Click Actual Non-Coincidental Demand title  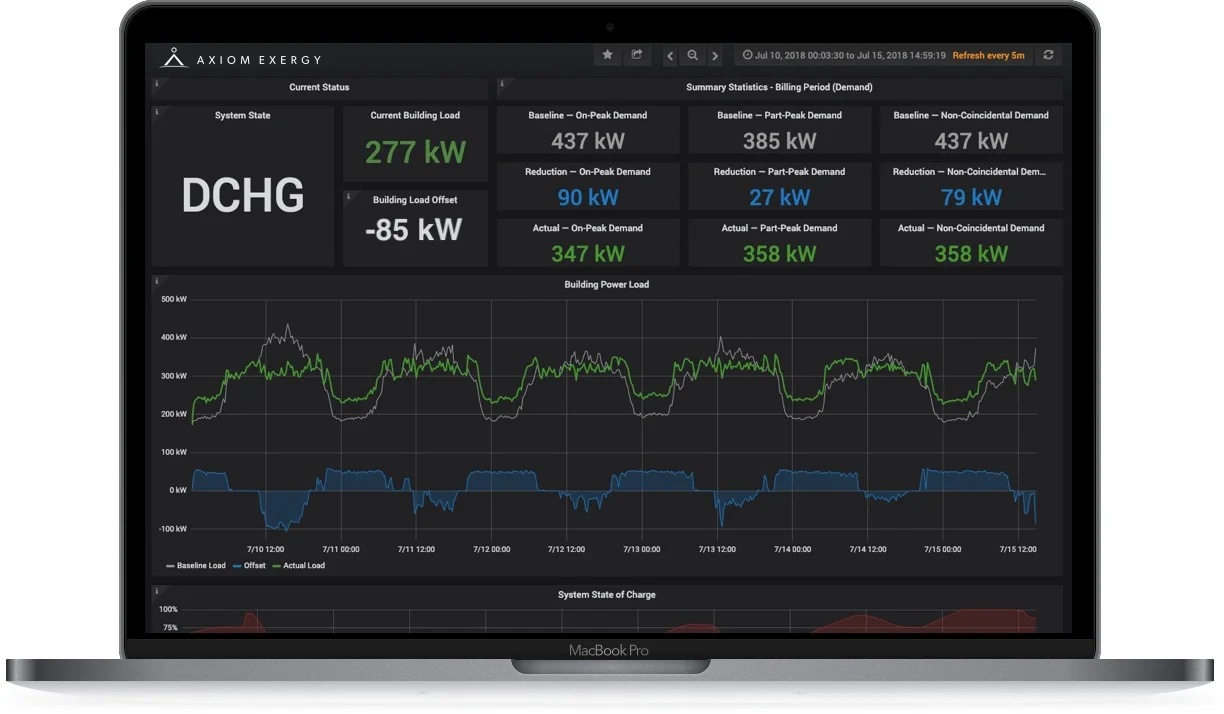click(971, 228)
